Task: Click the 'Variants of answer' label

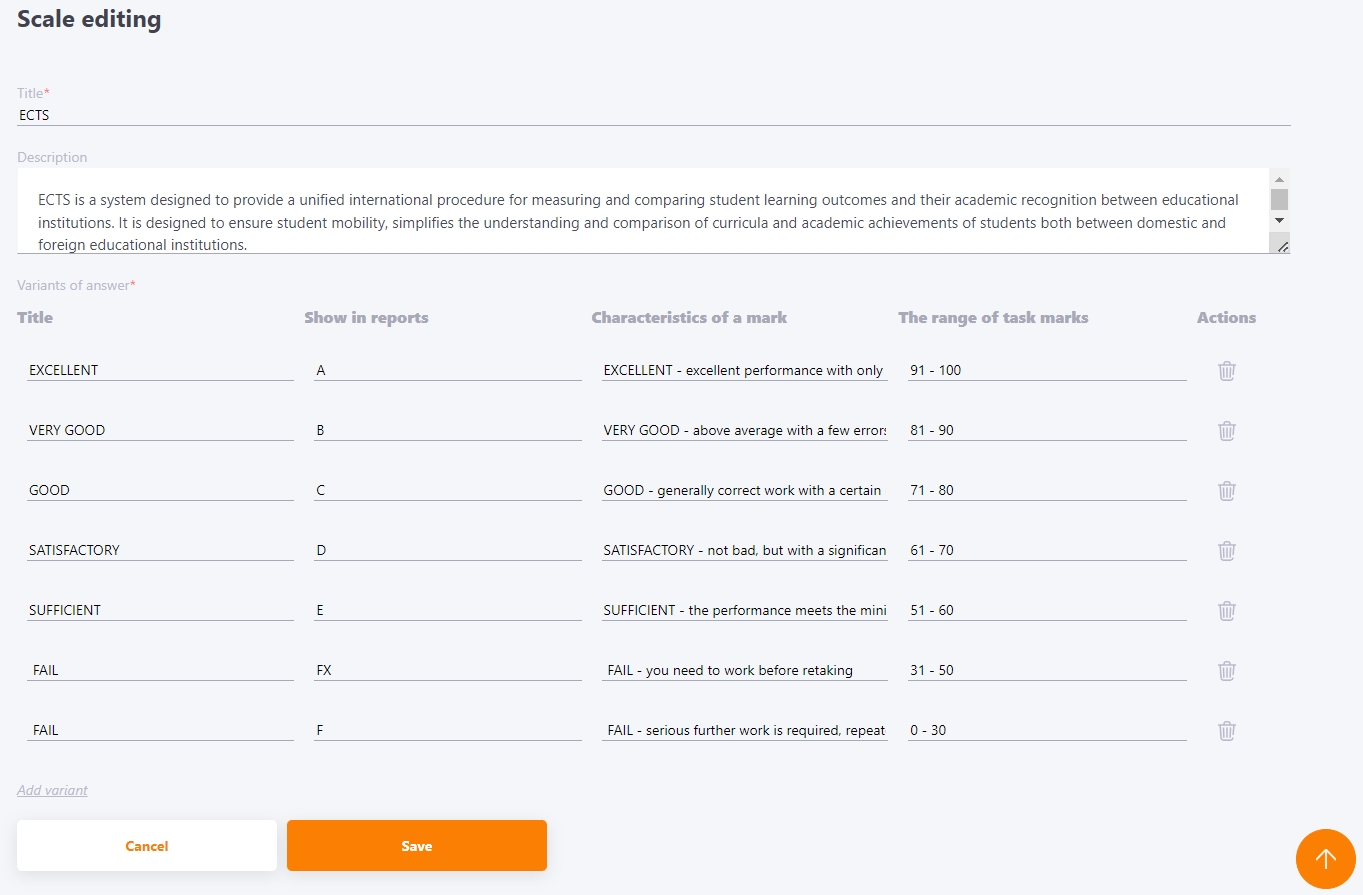Action: point(76,285)
